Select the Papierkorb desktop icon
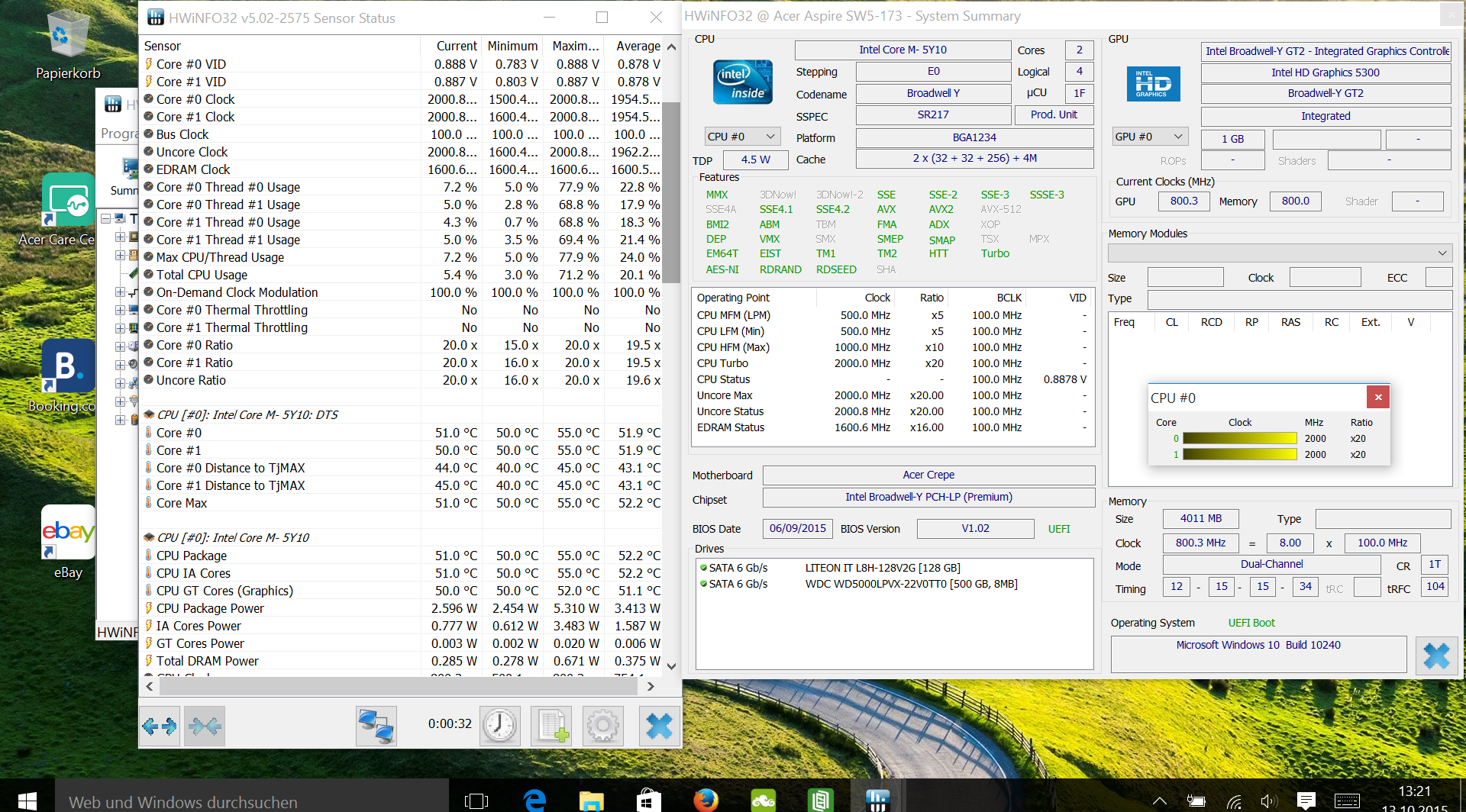This screenshot has width=1466, height=812. tap(68, 44)
